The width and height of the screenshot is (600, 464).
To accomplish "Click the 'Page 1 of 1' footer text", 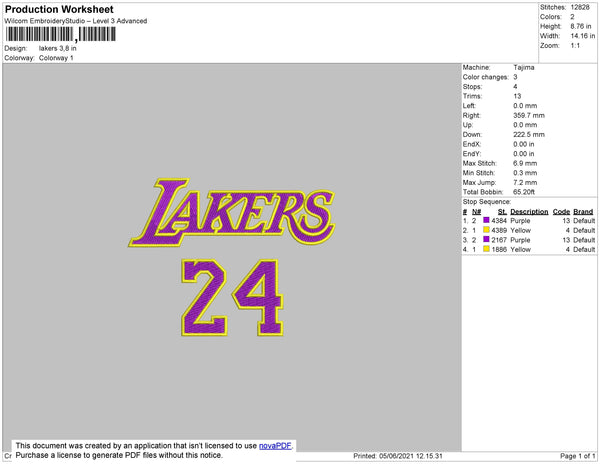I will click(x=578, y=456).
